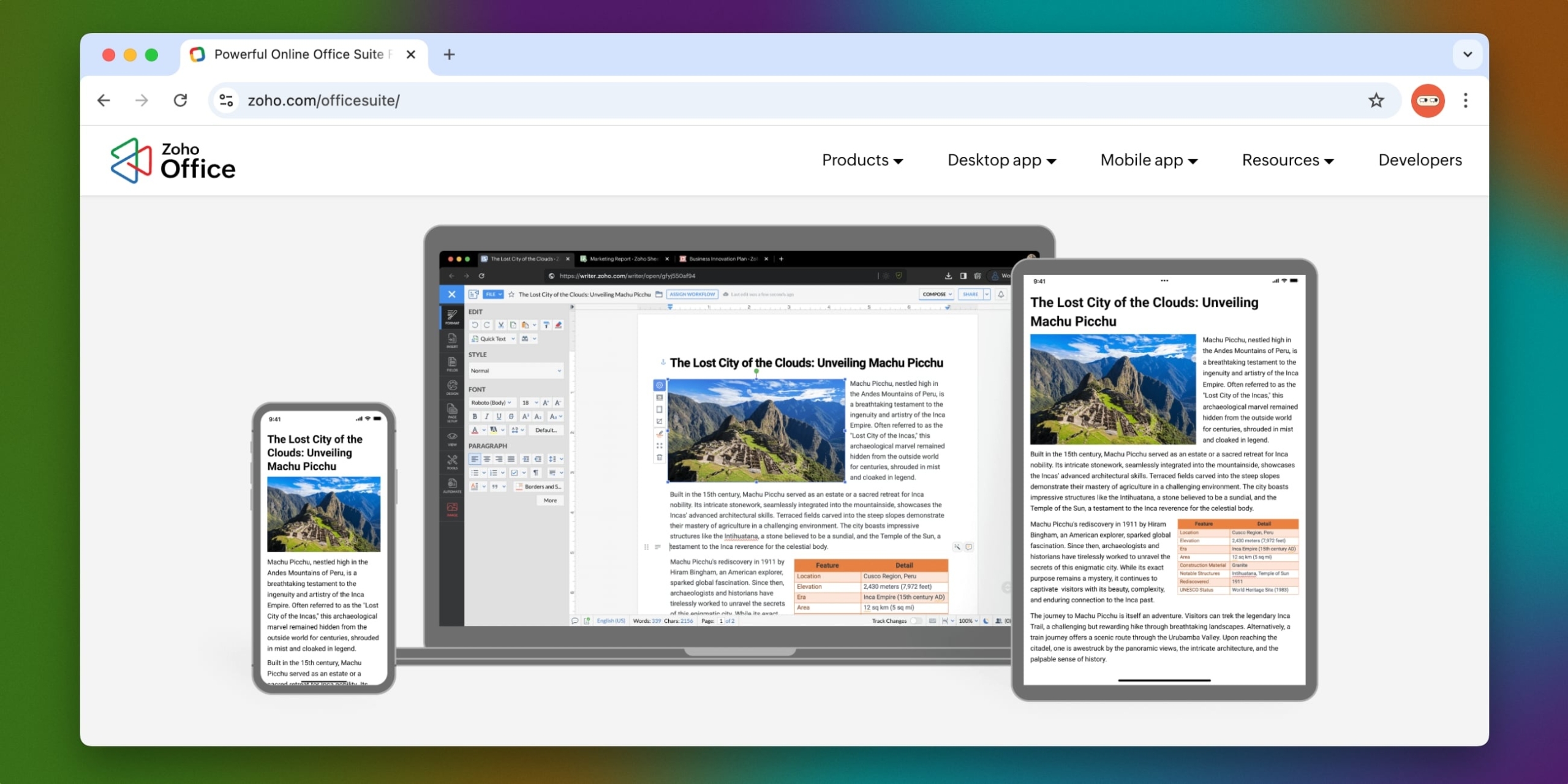Open the Page Setup panel in Writer sidebar
Image resolution: width=1568 pixels, height=784 pixels.
[452, 413]
